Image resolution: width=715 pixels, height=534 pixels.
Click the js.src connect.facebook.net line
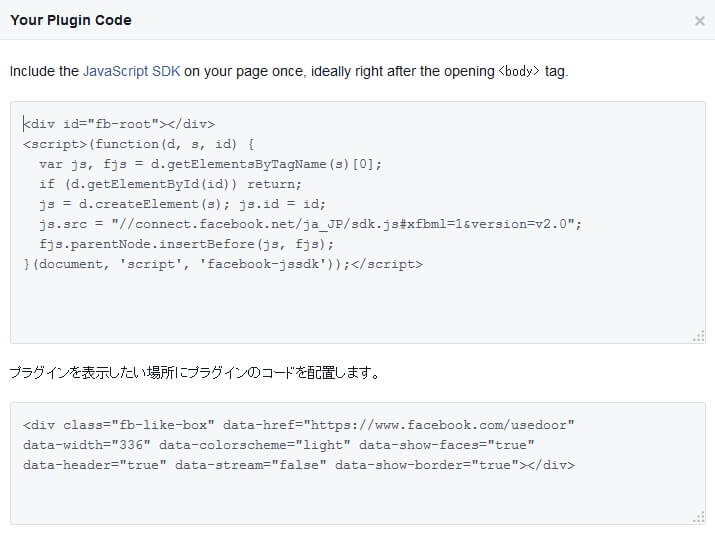(x=311, y=224)
